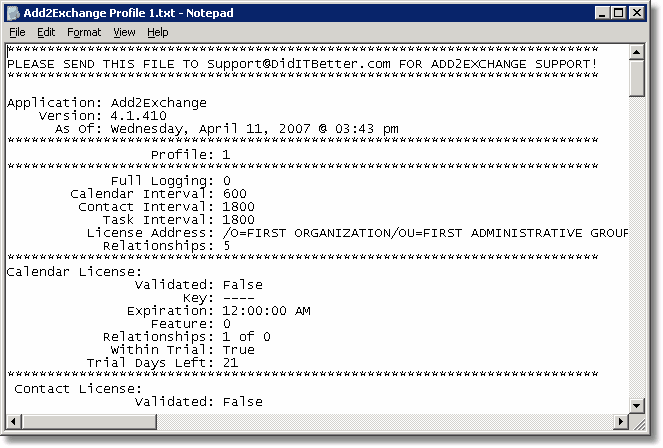Click the vertical scrollbar thumb
This screenshot has width=663, height=448.
click(x=636, y=79)
